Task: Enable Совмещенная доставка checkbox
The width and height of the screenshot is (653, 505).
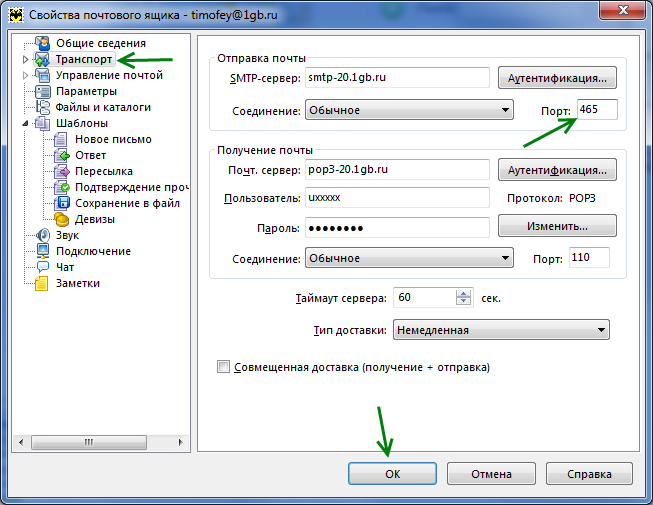Action: (x=223, y=367)
